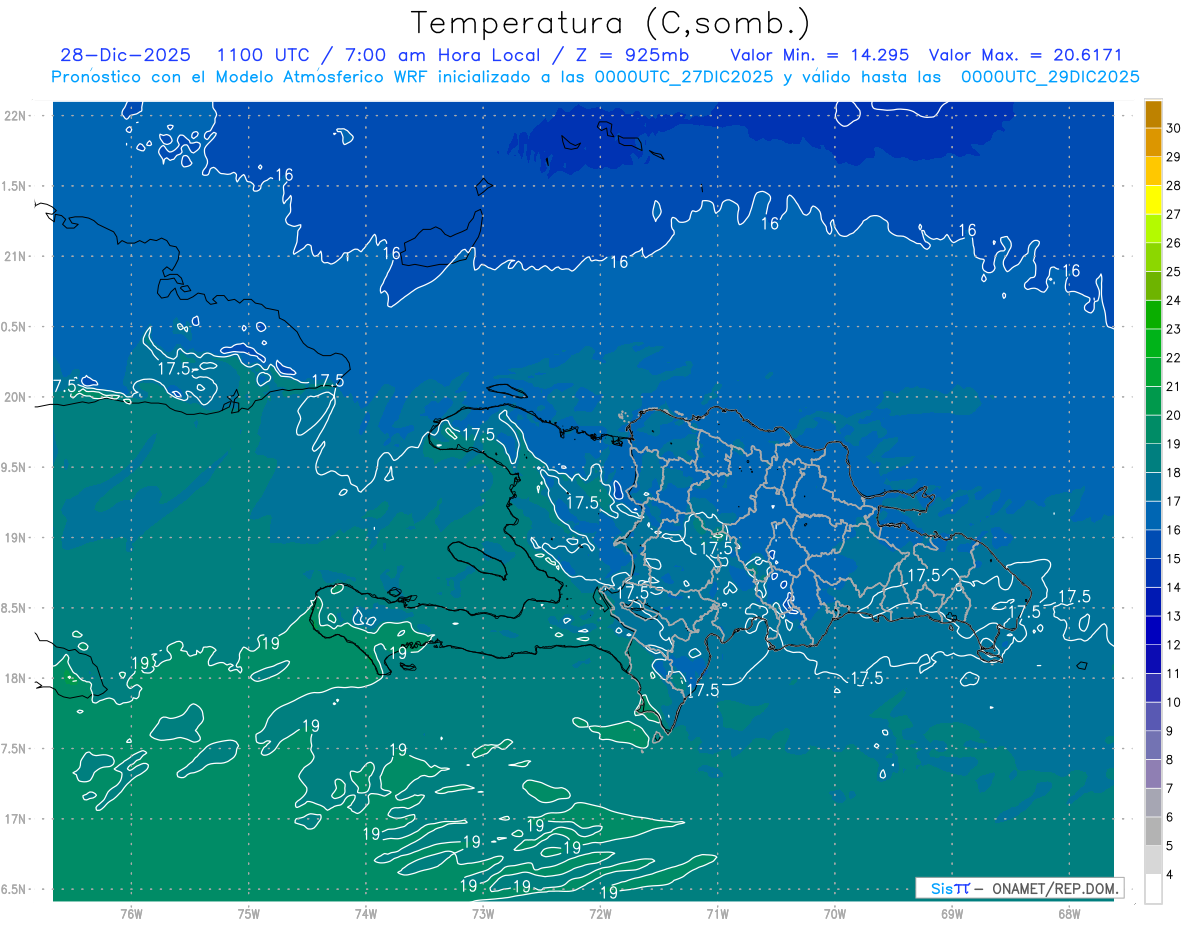Click the "22N" latitude axis label
The width and height of the screenshot is (1200, 927).
[17, 116]
